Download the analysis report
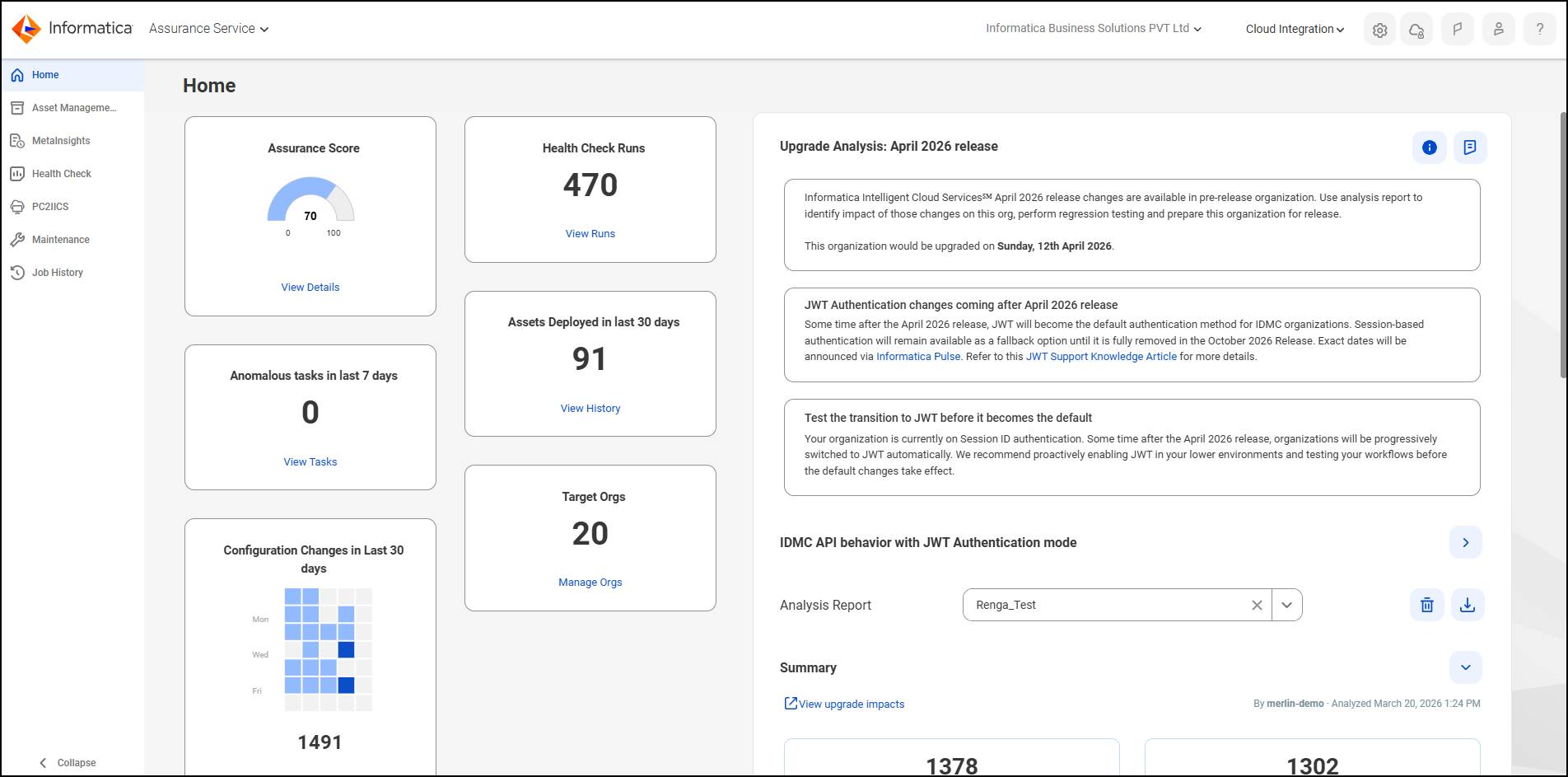Viewport: 1568px width, 777px height. click(1468, 605)
